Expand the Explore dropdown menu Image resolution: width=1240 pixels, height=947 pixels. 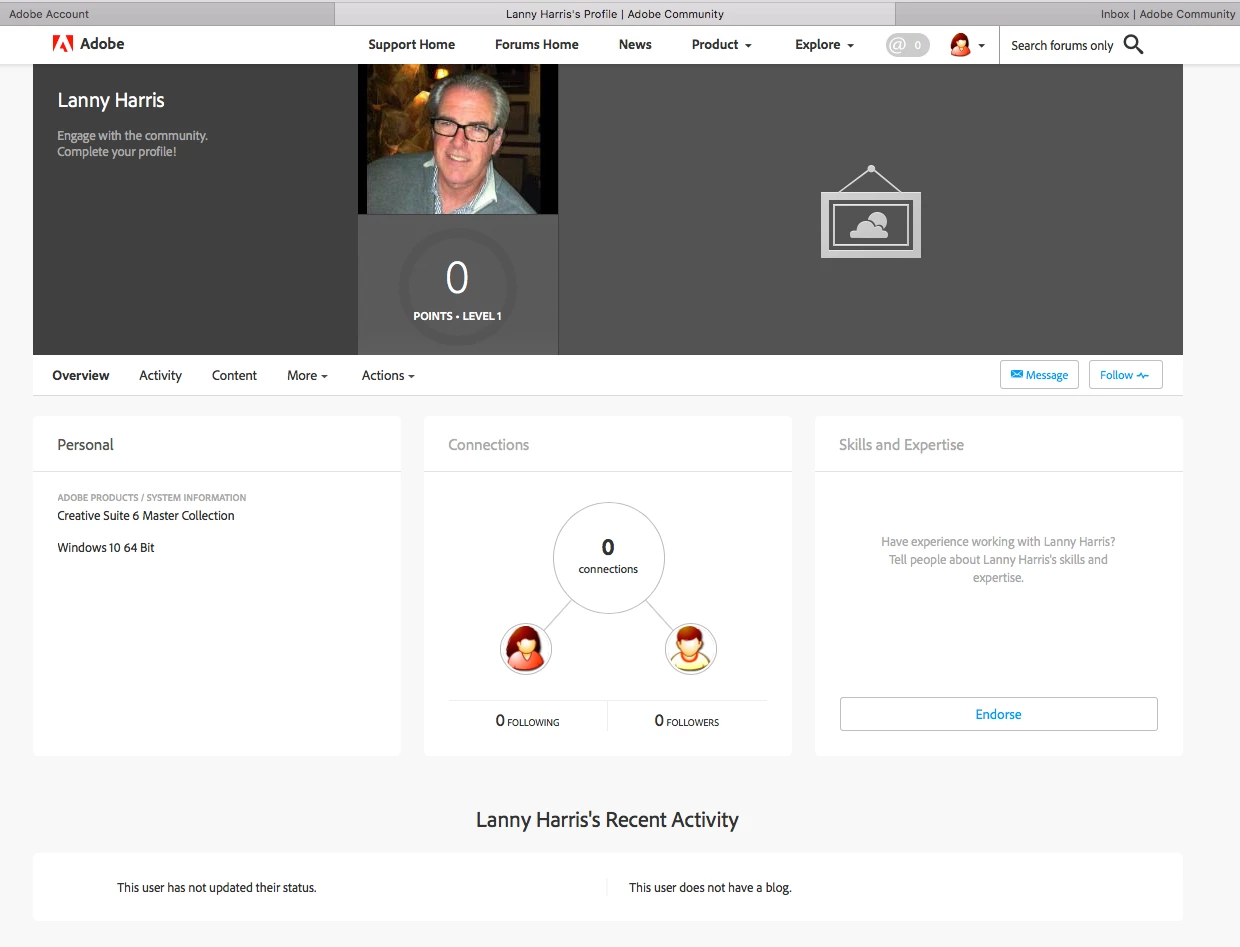(x=824, y=45)
